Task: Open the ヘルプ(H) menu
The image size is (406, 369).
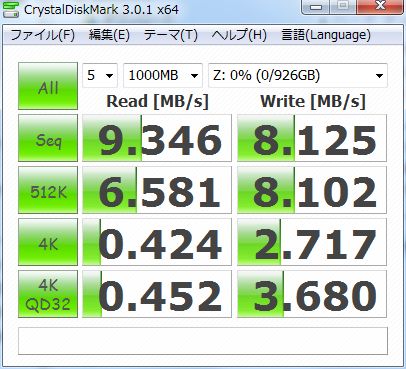Action: click(x=239, y=35)
